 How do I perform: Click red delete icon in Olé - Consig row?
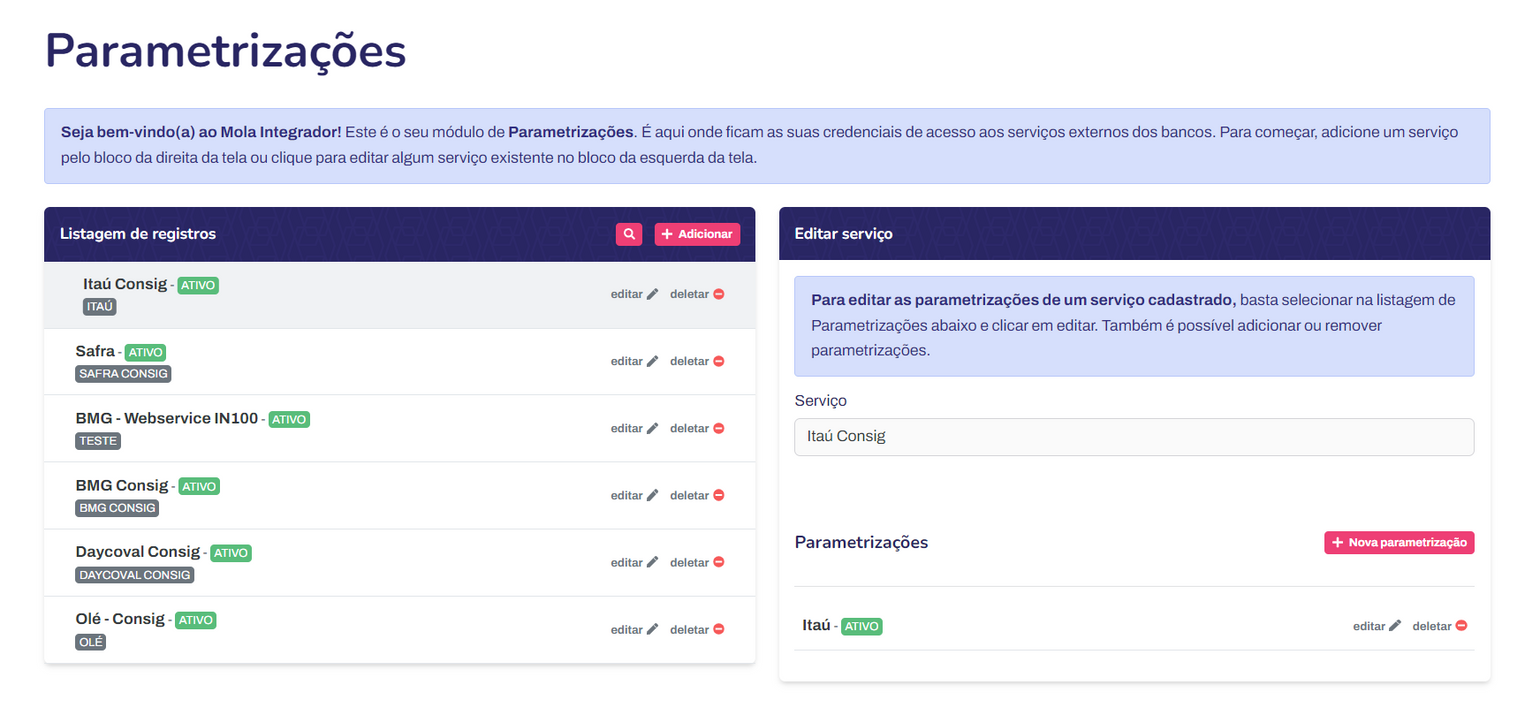[718, 629]
